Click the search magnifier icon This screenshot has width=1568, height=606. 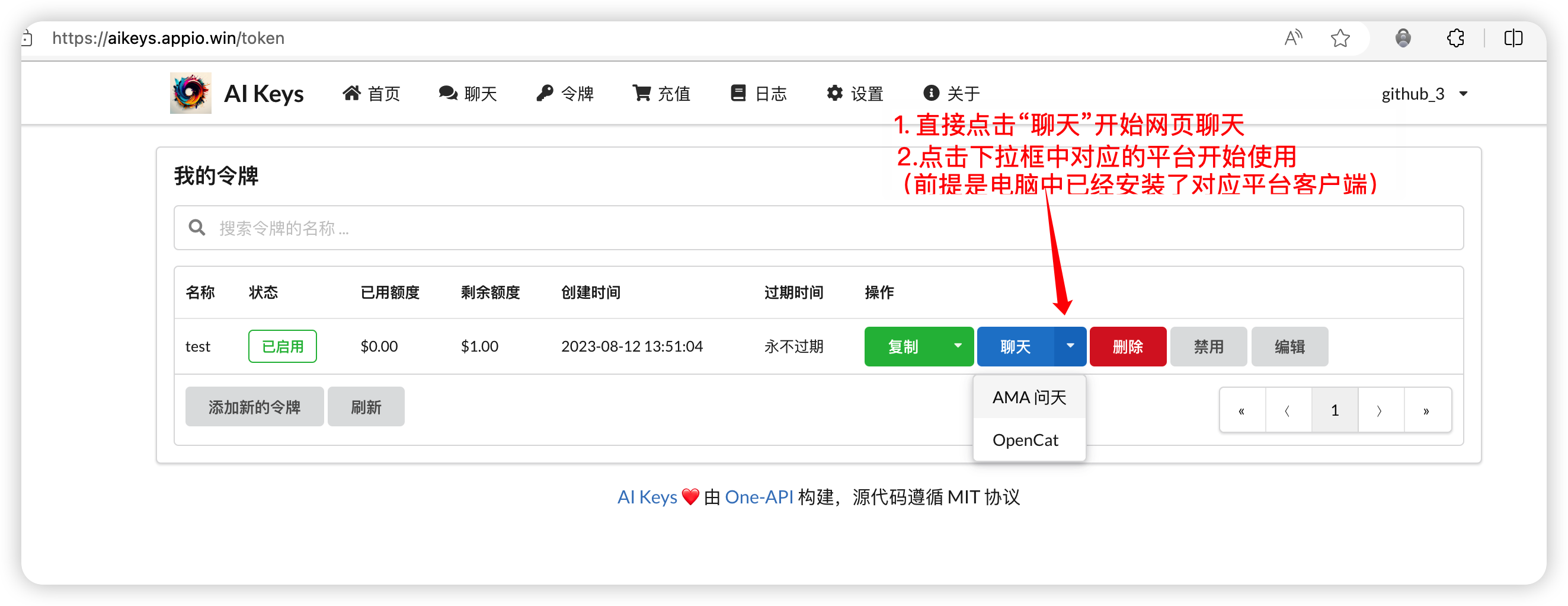[x=197, y=228]
